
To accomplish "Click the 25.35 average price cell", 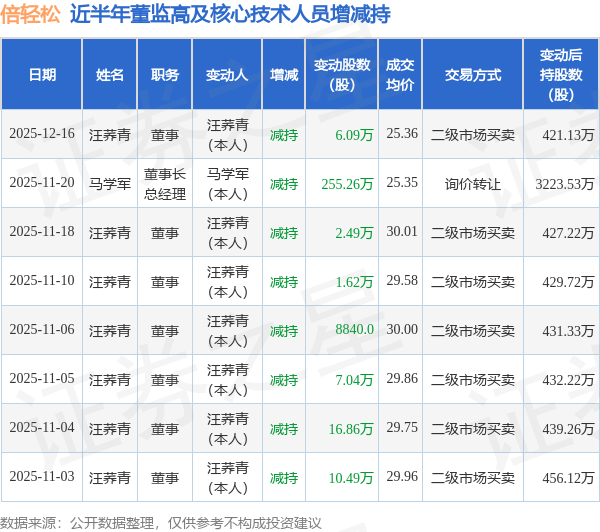I will pos(402,183).
